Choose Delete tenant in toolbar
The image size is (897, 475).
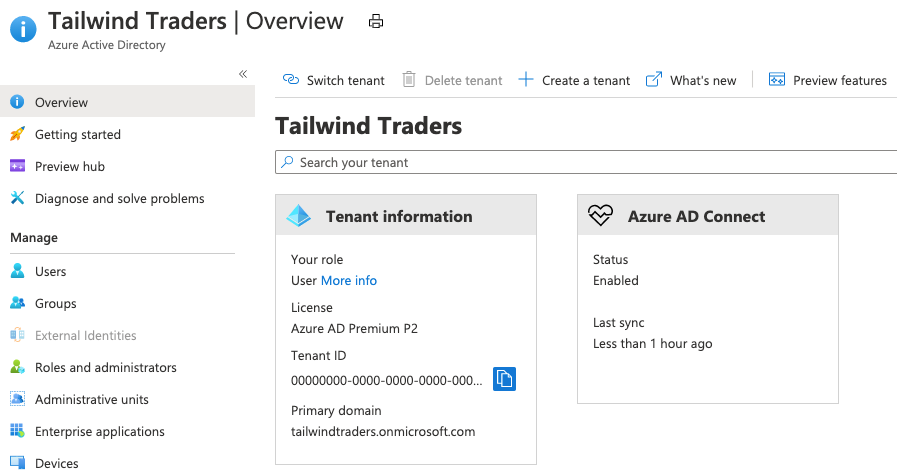(463, 81)
